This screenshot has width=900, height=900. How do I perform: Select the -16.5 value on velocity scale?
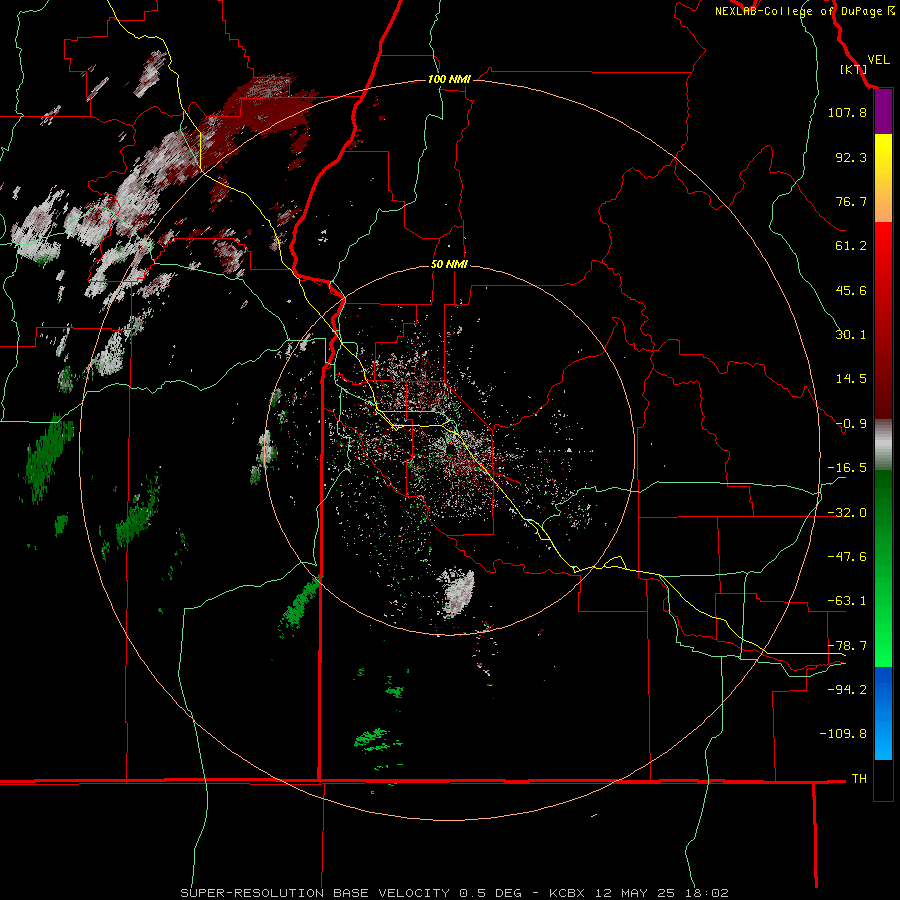(847, 468)
